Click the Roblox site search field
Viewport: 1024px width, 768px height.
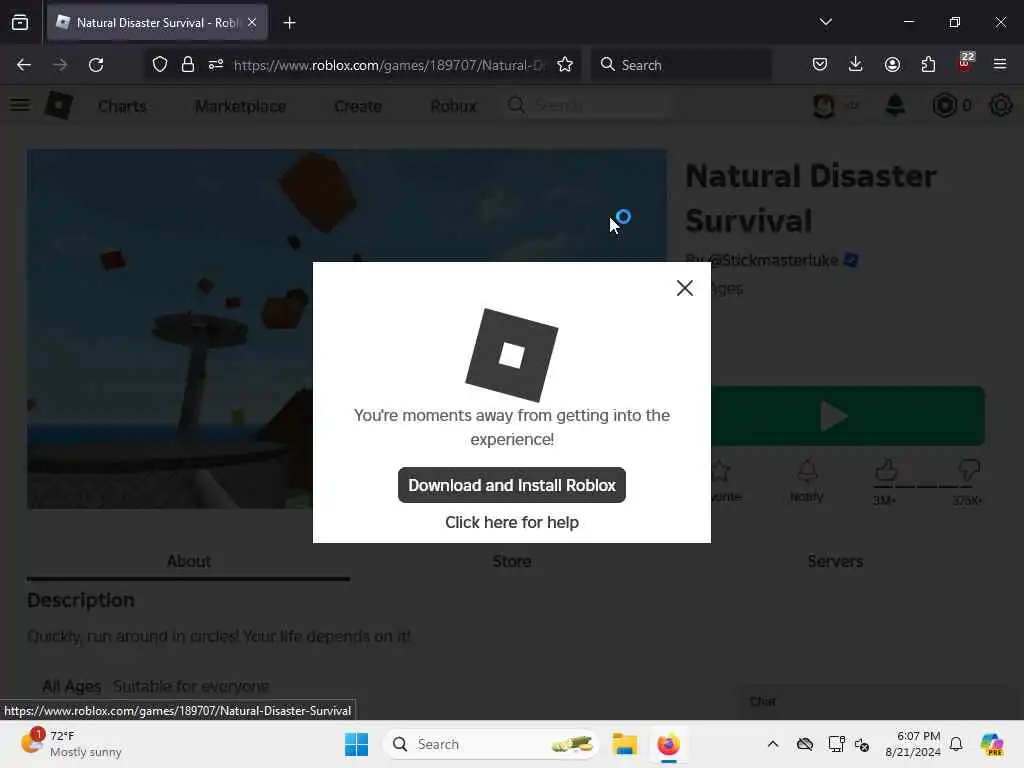588,105
